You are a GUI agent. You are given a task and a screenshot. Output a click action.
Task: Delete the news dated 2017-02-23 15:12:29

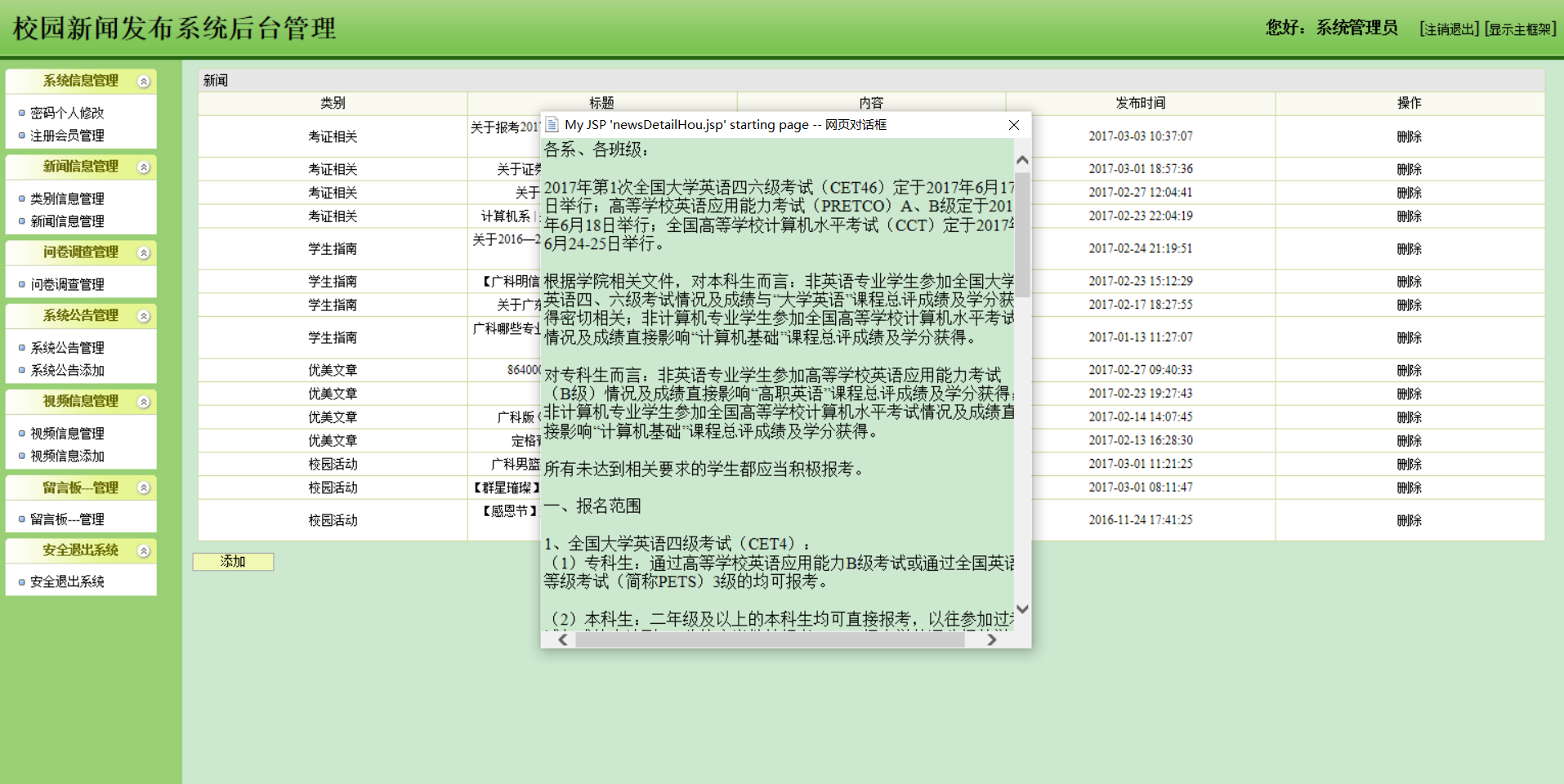pyautogui.click(x=1409, y=282)
